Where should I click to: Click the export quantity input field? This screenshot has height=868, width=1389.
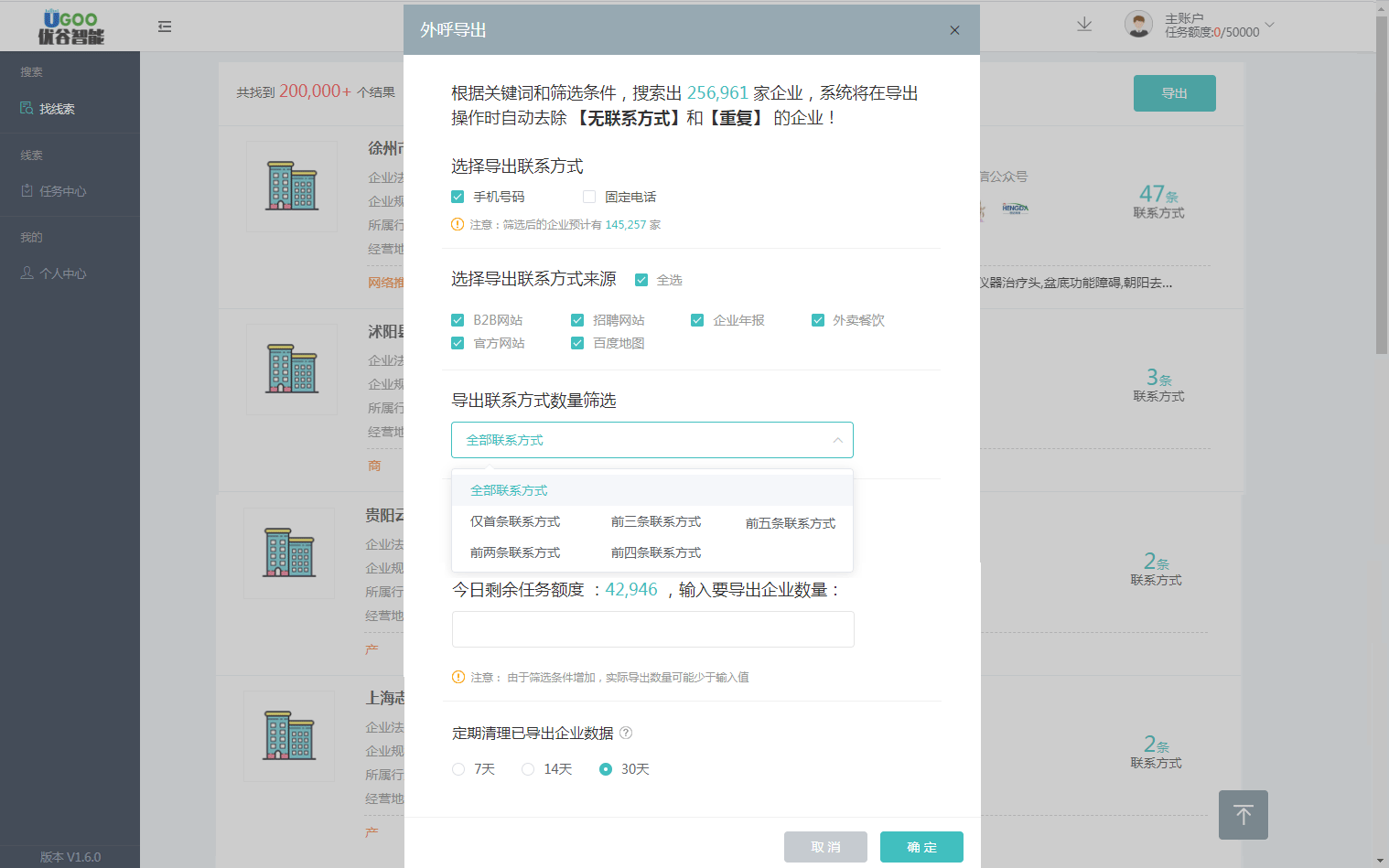tap(653, 629)
